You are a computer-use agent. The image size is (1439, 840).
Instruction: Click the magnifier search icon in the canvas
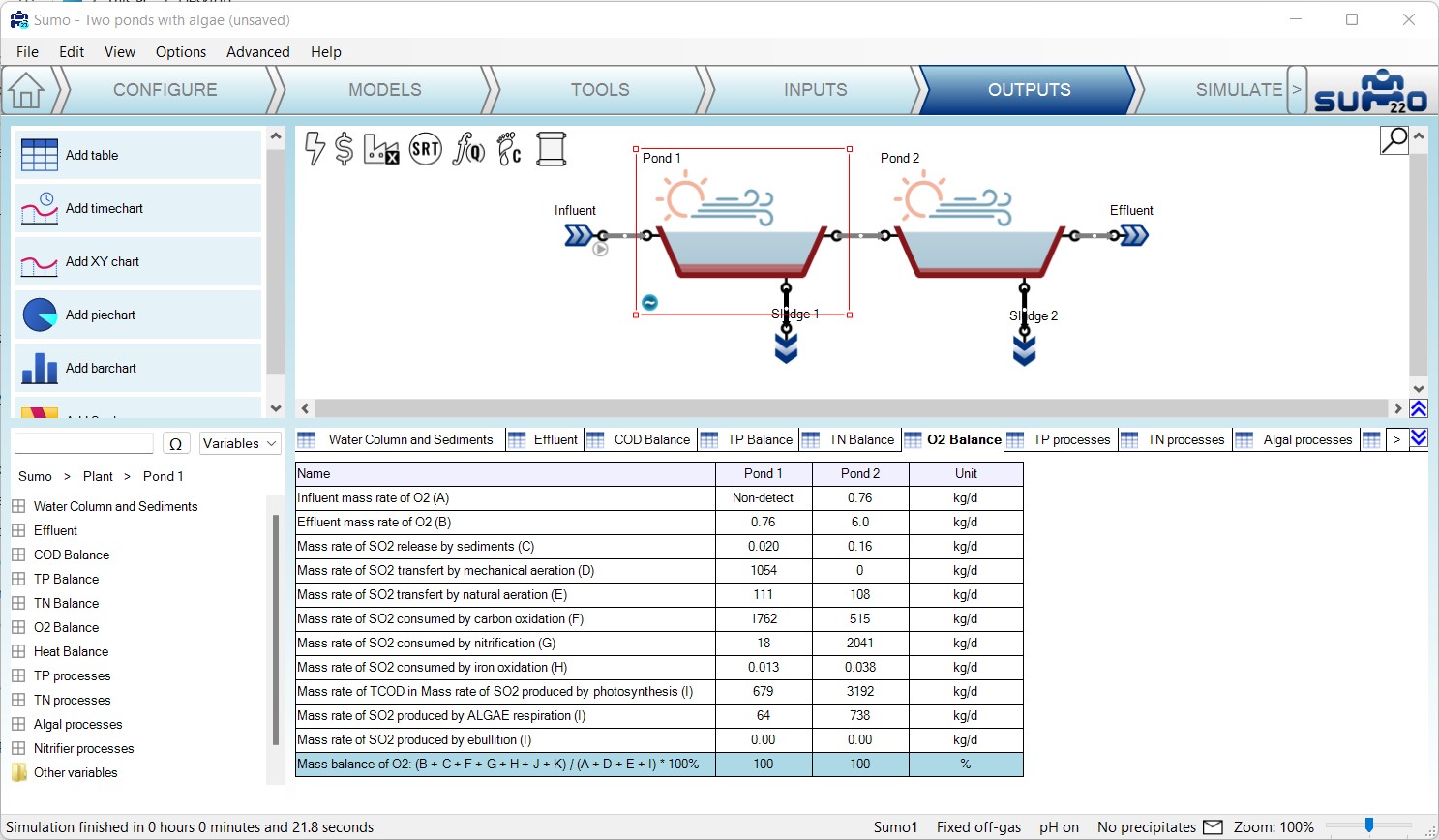click(x=1394, y=140)
